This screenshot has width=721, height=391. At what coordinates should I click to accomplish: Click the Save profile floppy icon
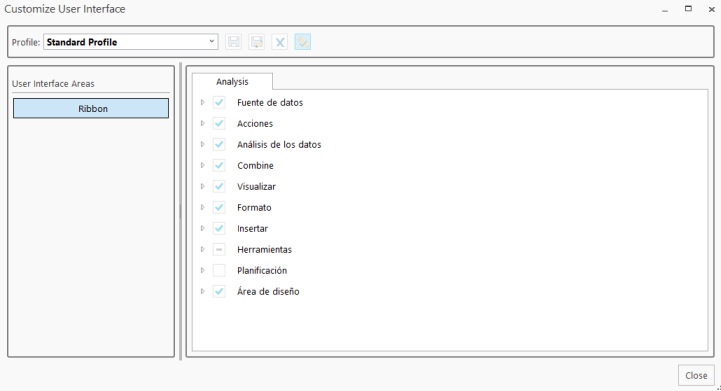pos(234,42)
